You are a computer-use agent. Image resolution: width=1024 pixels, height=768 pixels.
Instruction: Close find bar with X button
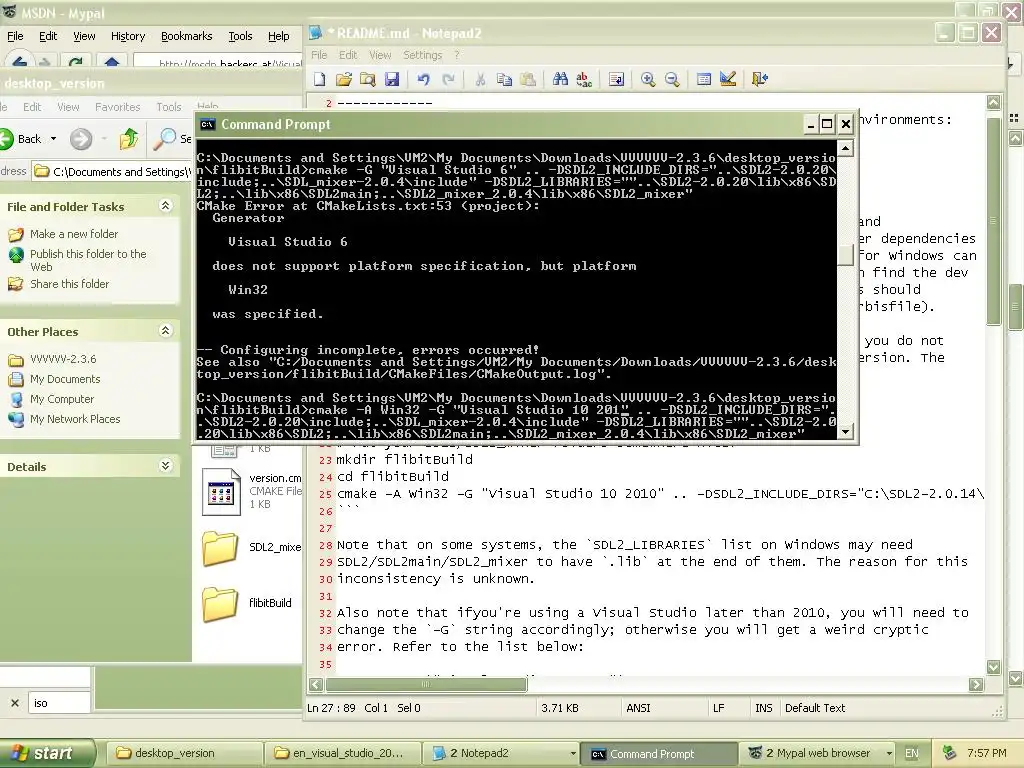14,703
